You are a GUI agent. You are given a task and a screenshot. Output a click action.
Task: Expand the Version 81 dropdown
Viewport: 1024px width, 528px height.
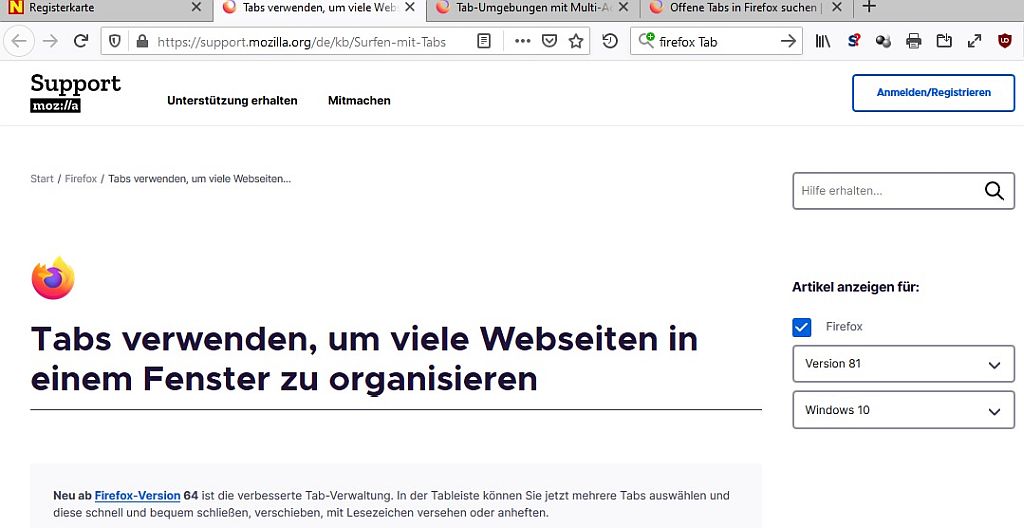click(x=903, y=364)
